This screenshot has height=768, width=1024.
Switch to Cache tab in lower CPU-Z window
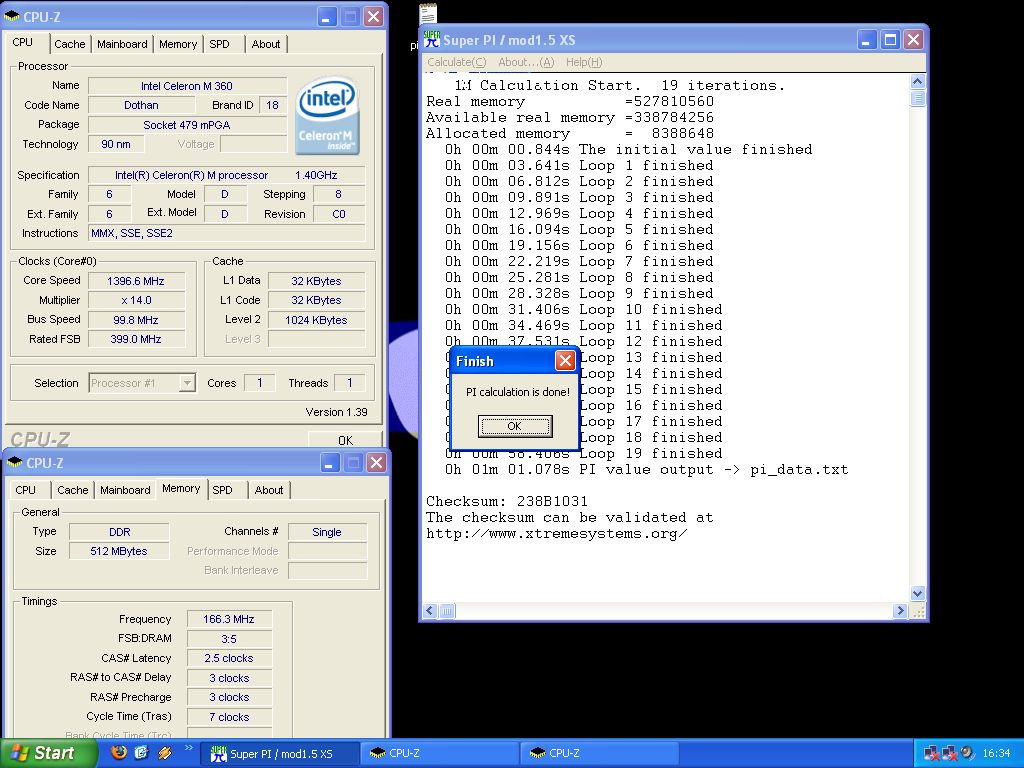pos(72,490)
